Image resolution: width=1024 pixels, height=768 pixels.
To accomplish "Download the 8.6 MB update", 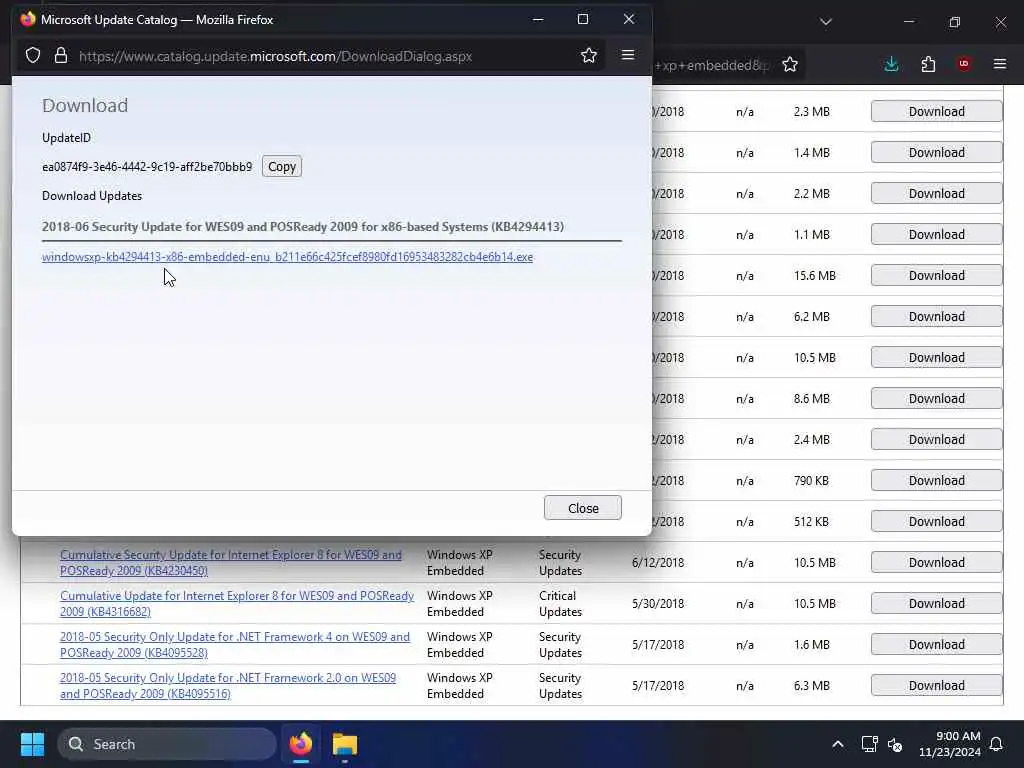I will click(x=936, y=398).
